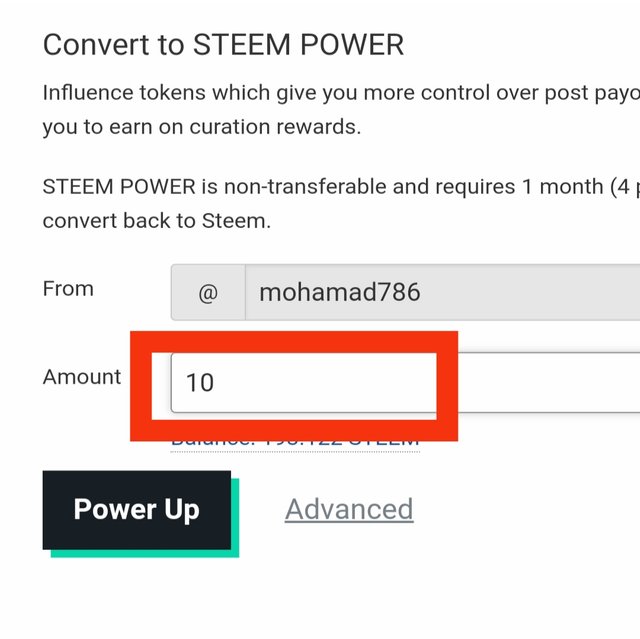Click the value 10 in Amount field
The image size is (640, 639).
click(x=200, y=383)
